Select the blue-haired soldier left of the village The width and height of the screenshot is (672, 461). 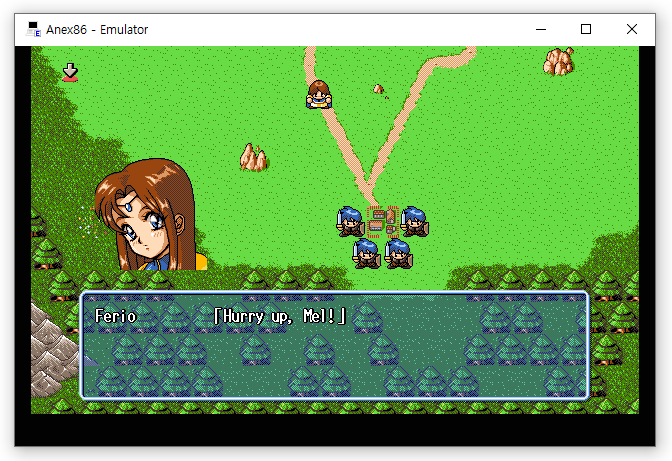pos(351,222)
